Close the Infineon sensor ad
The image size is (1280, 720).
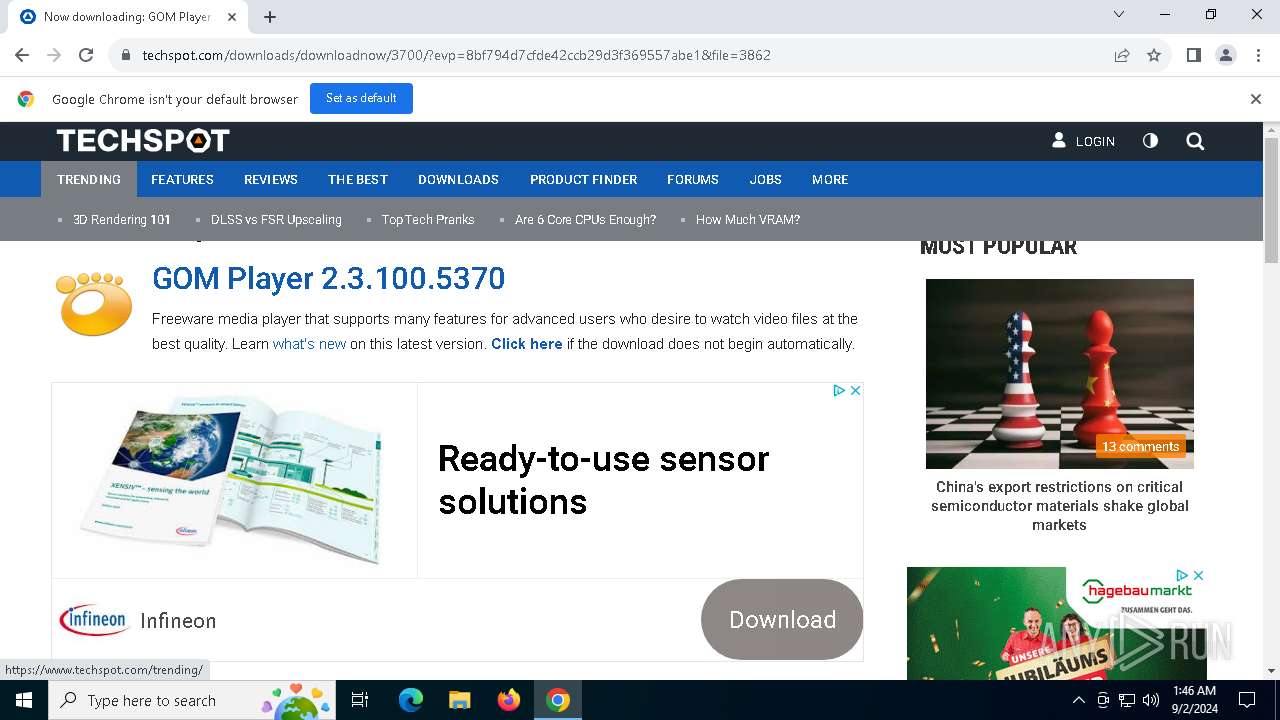point(855,391)
